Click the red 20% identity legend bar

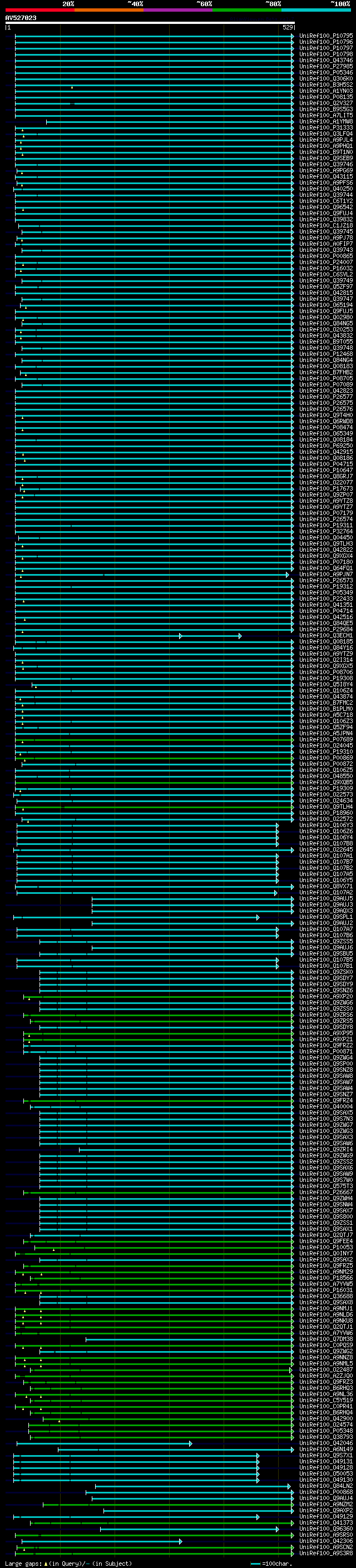tap(39, 10)
